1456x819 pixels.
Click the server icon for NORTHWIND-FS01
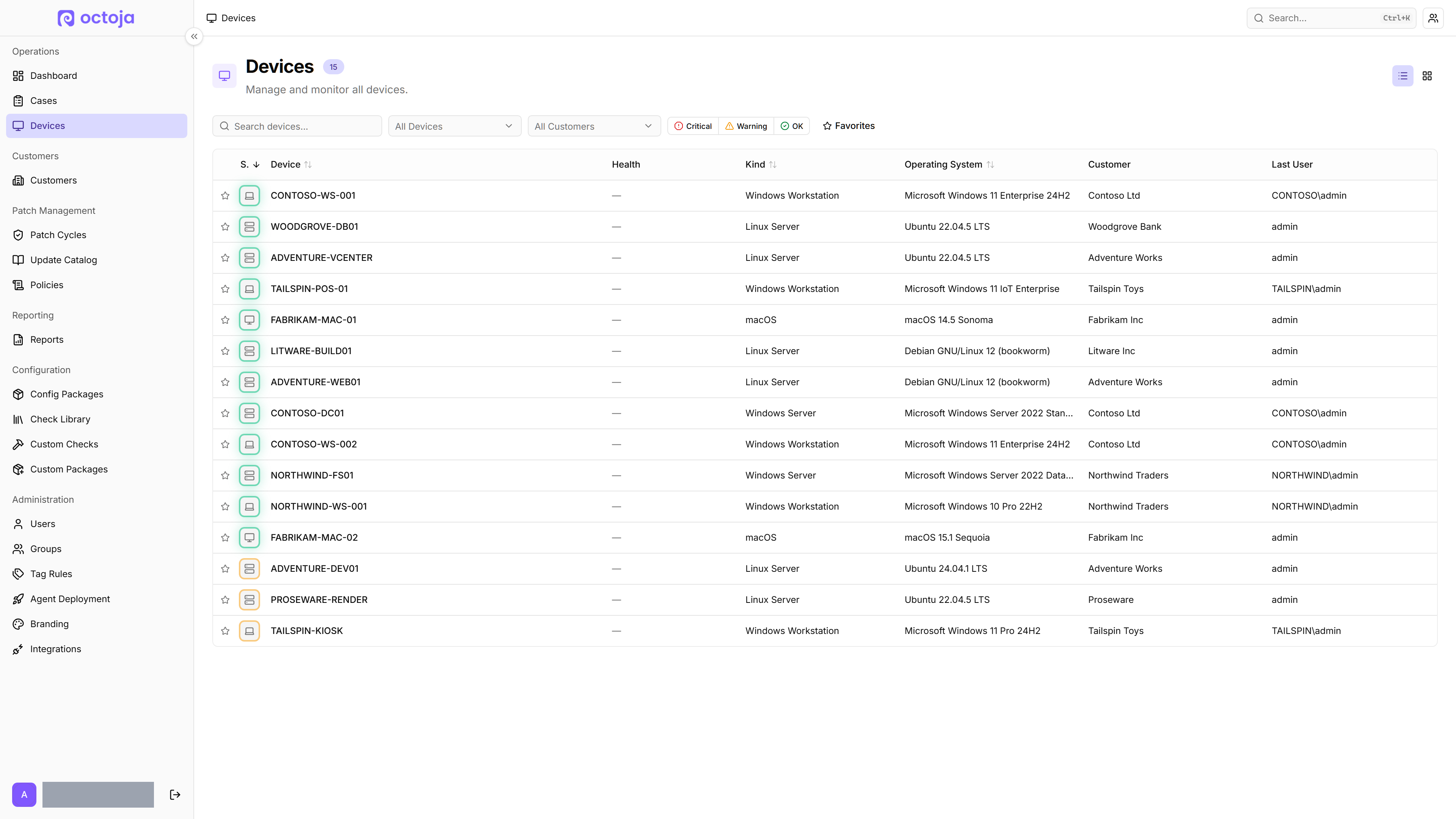249,475
